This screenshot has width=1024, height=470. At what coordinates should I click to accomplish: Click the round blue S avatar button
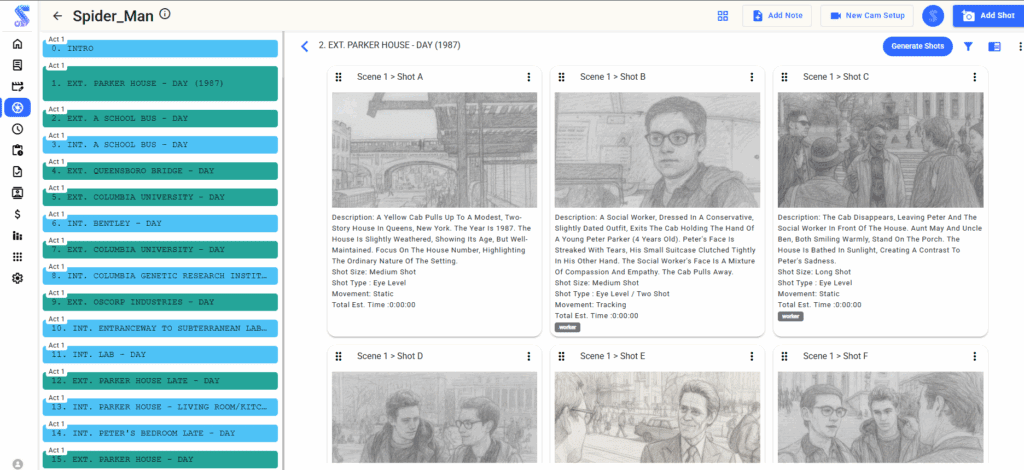pyautogui.click(x=933, y=16)
